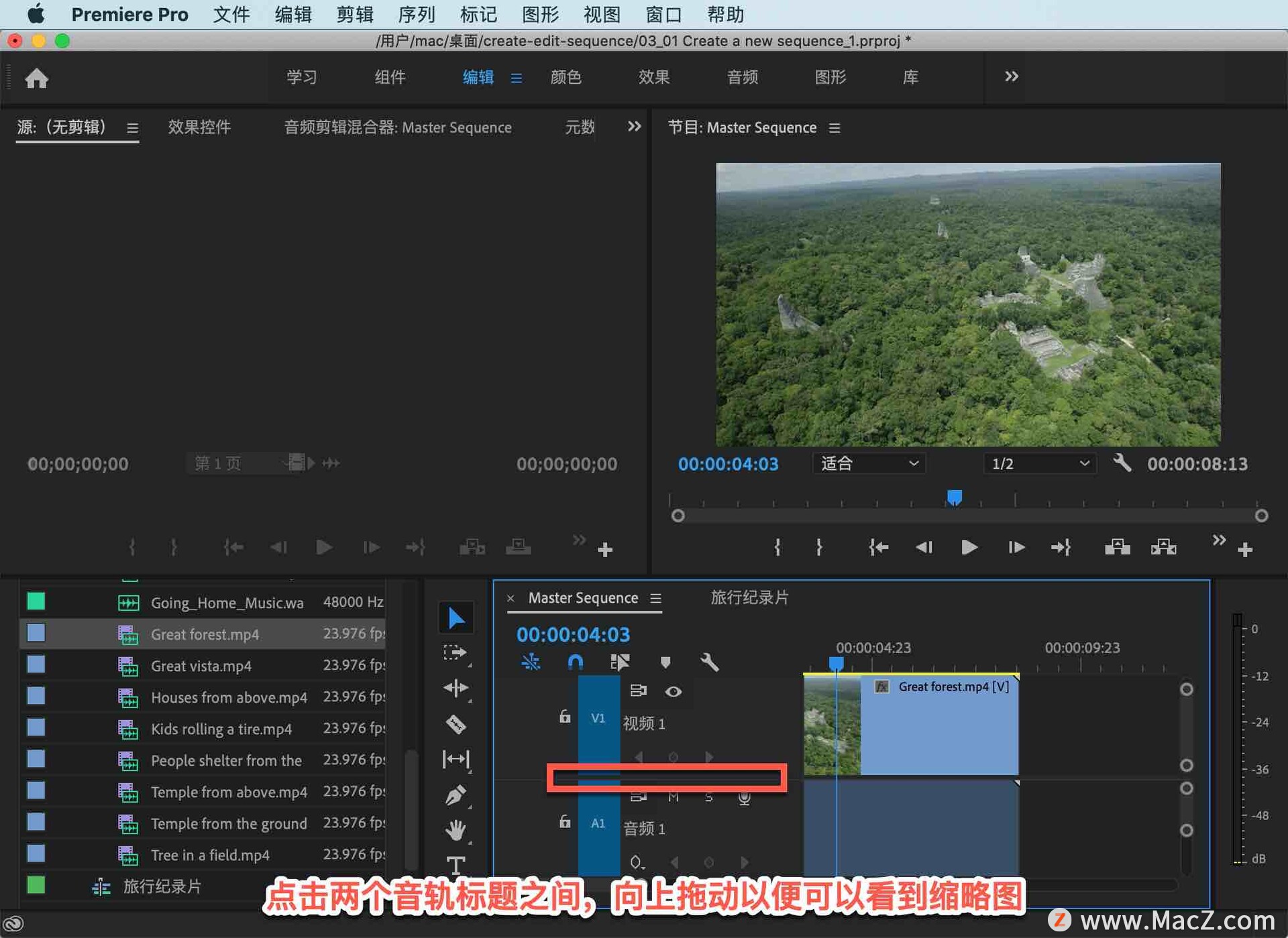Toggle lock on audio track A1

[x=565, y=822]
